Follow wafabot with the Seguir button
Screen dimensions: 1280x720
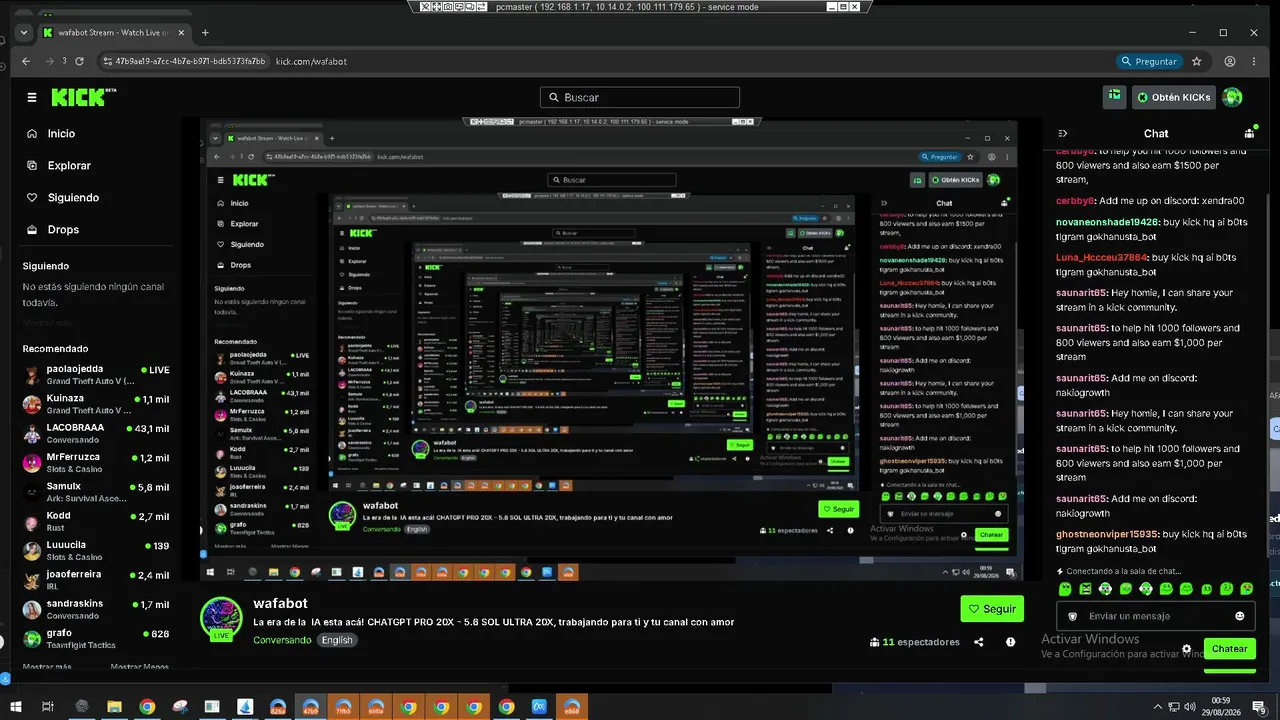tap(992, 608)
